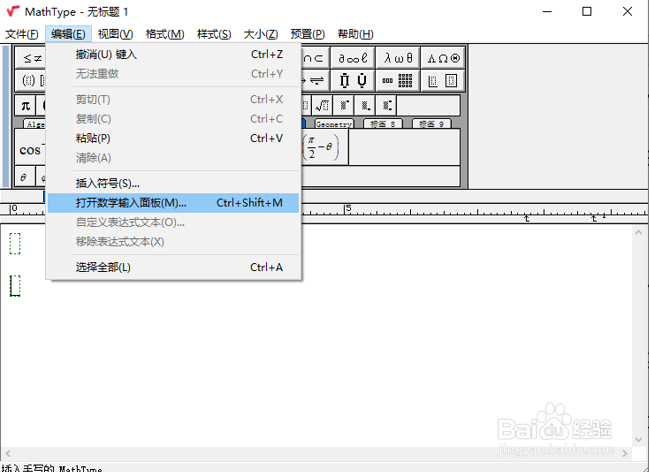Click the first empty equation slot
The image size is (649, 472).
15,243
